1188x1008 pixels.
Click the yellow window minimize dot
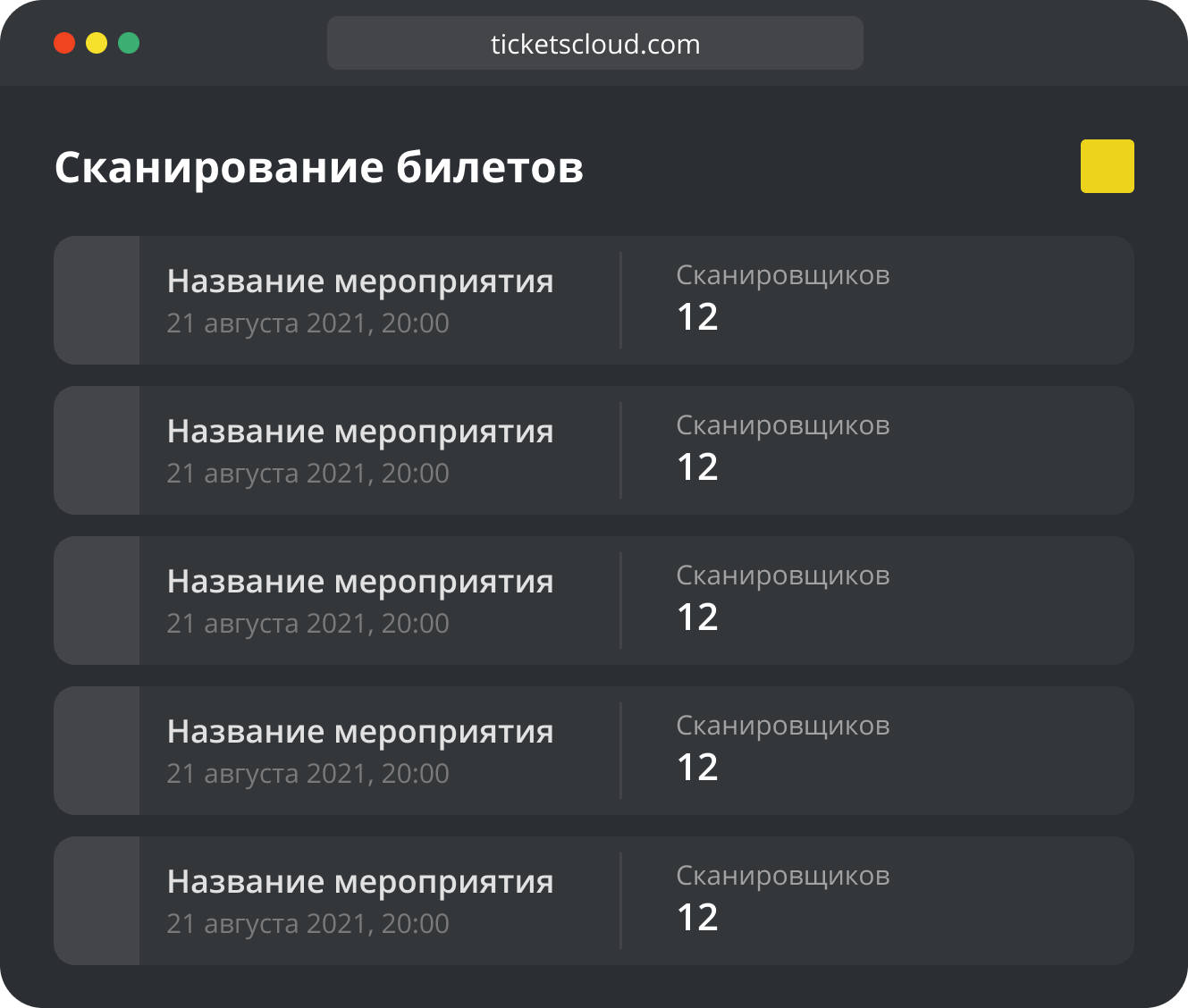coord(97,43)
